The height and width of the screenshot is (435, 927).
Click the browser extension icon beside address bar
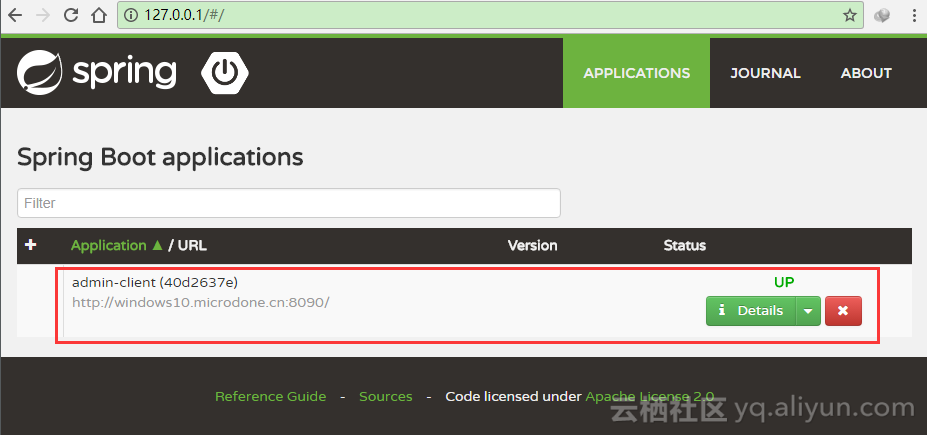point(882,15)
